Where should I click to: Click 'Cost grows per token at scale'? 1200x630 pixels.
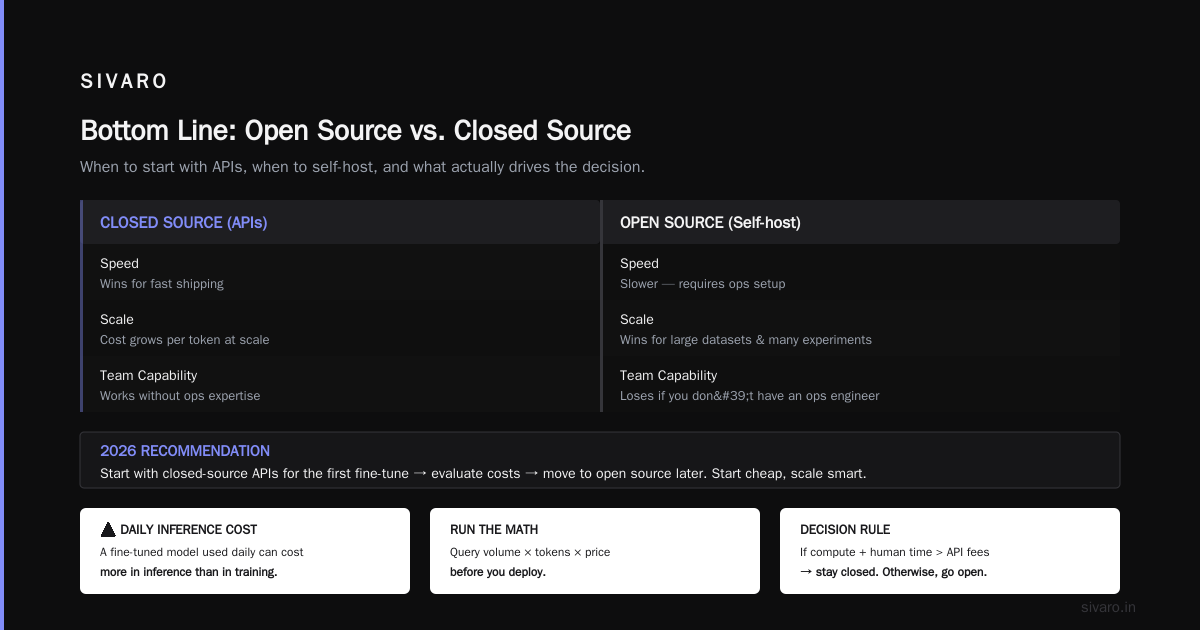coord(185,340)
